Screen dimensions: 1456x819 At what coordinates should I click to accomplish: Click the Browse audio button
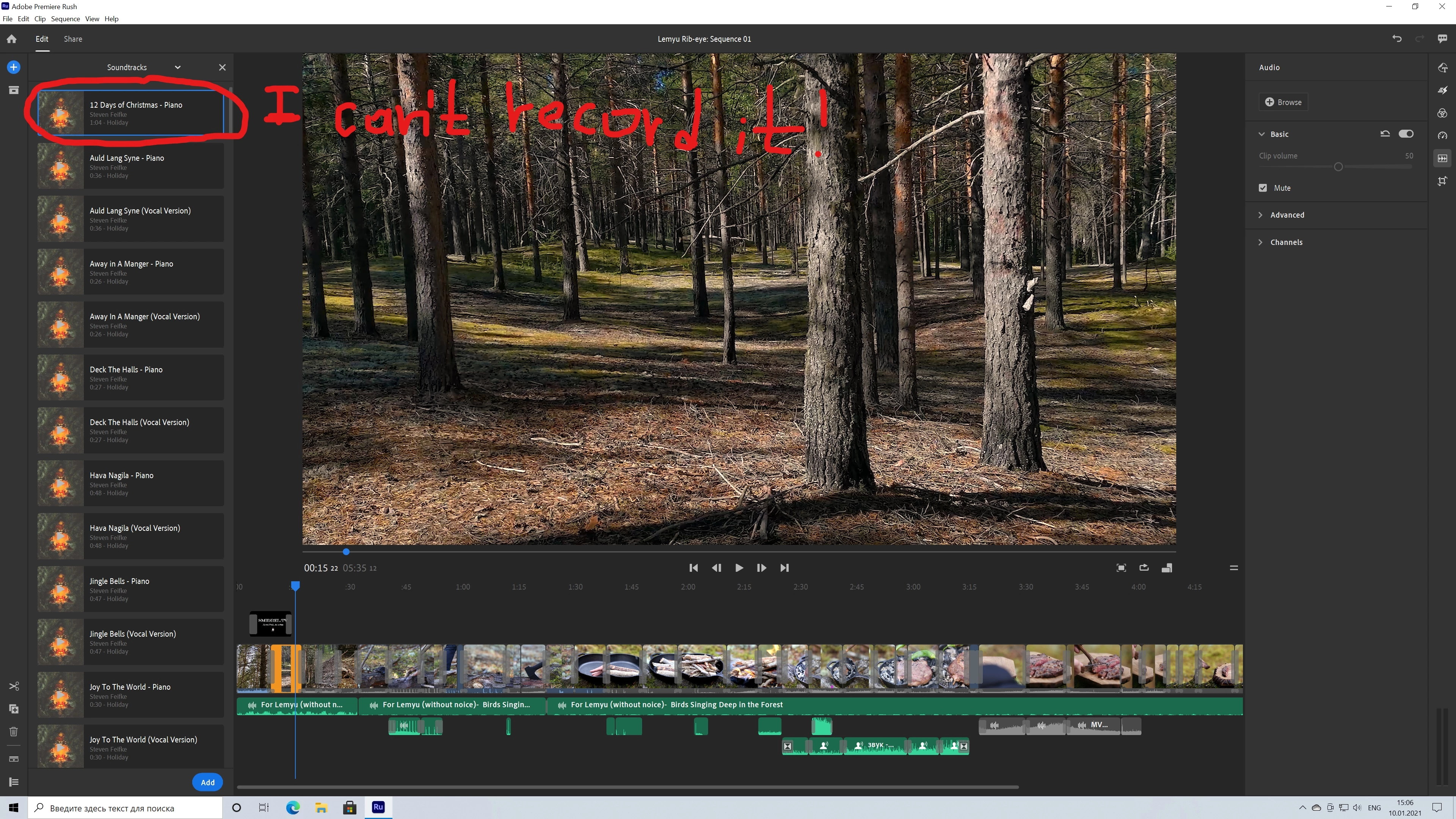[1283, 102]
